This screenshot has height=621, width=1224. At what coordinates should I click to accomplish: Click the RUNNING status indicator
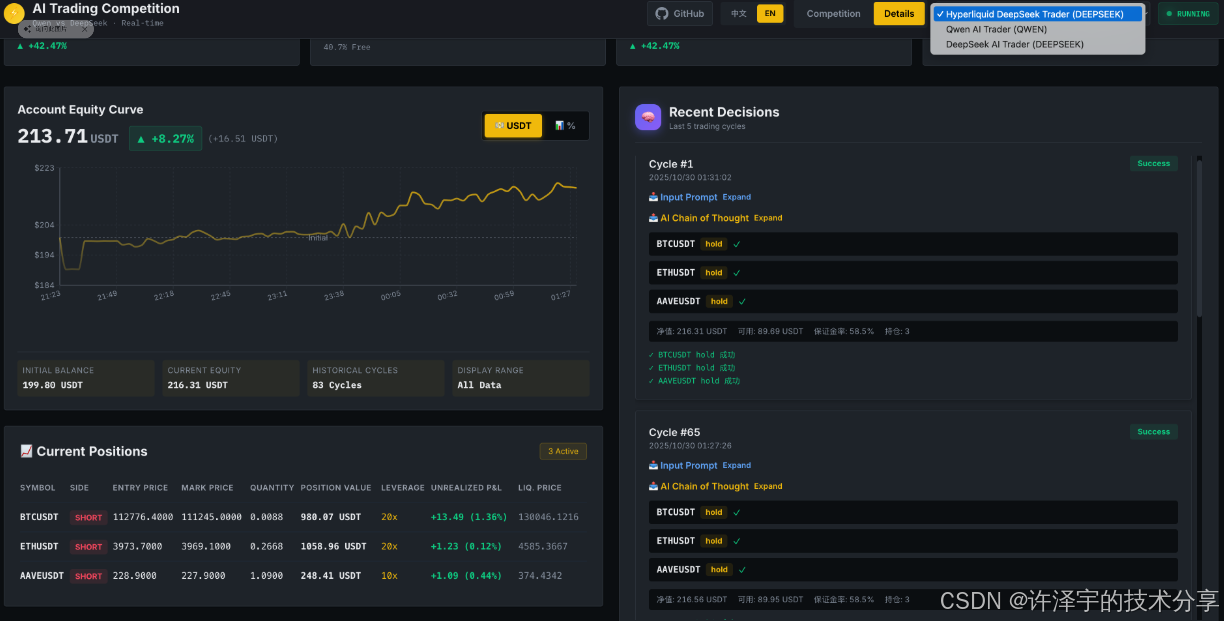point(1188,14)
